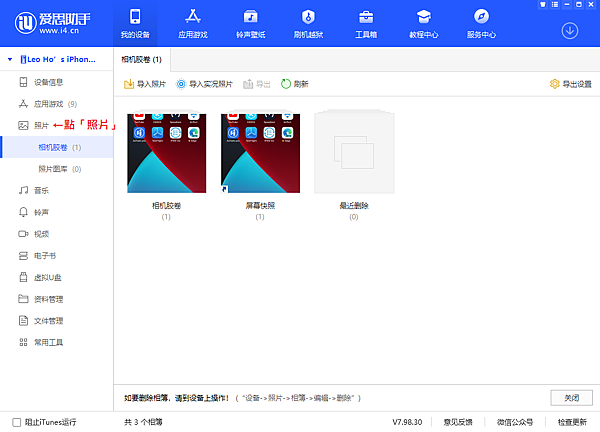Open the 教程中心 tutorial center
This screenshot has width=600, height=432.
[x=424, y=24]
